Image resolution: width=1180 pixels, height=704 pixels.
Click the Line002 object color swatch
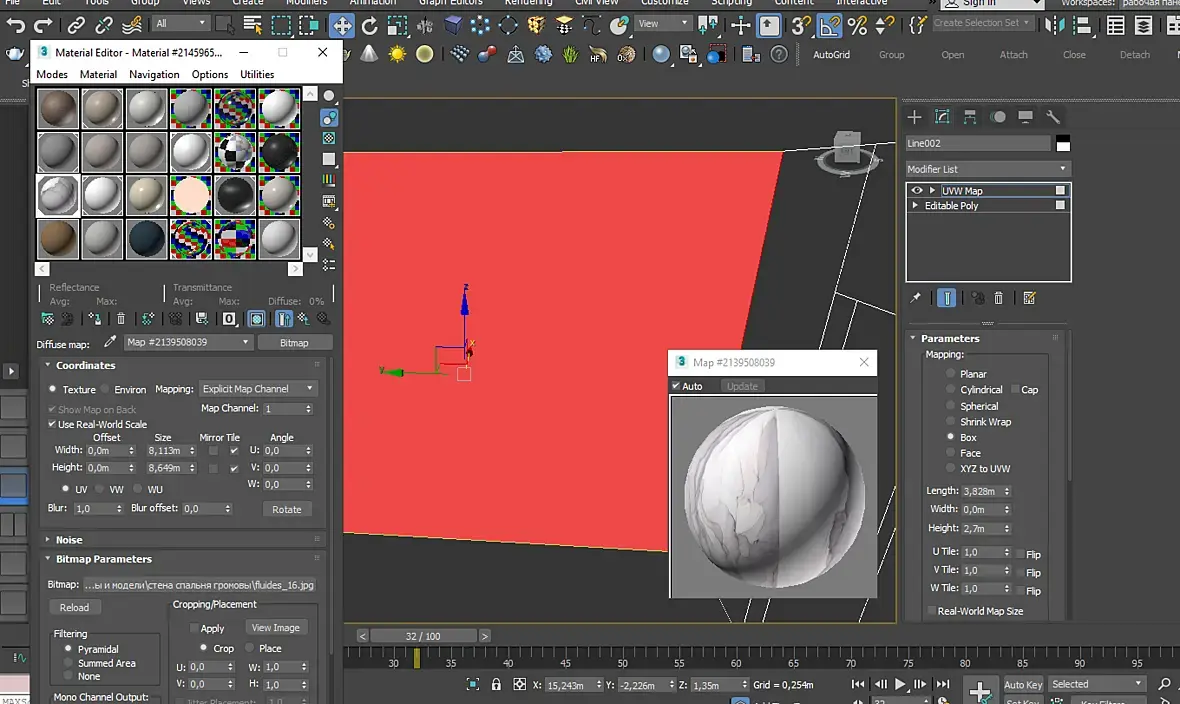[1062, 144]
